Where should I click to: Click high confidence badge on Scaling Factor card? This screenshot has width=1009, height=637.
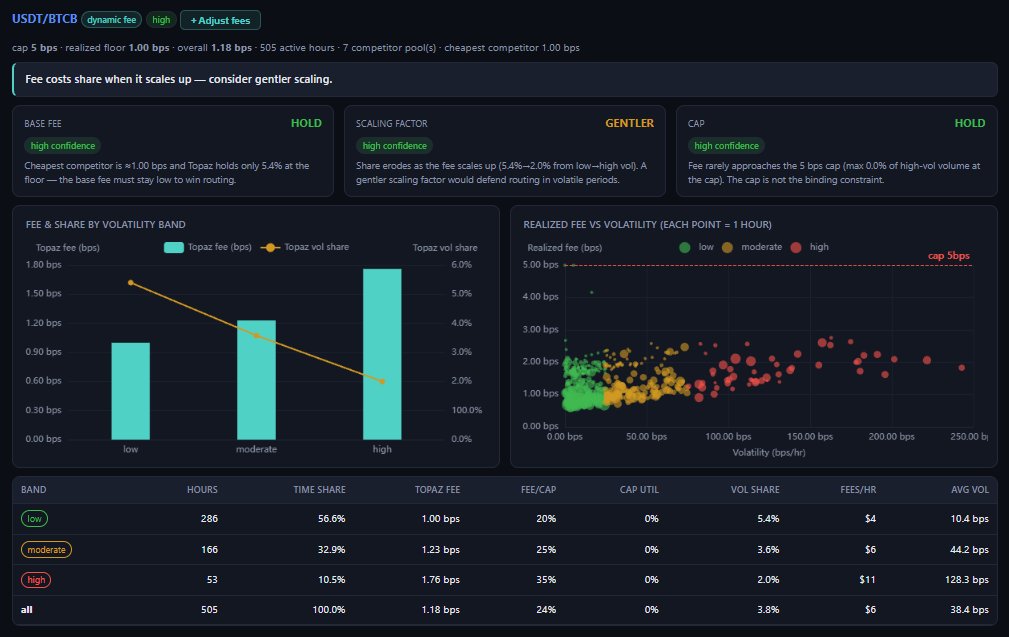(x=394, y=146)
